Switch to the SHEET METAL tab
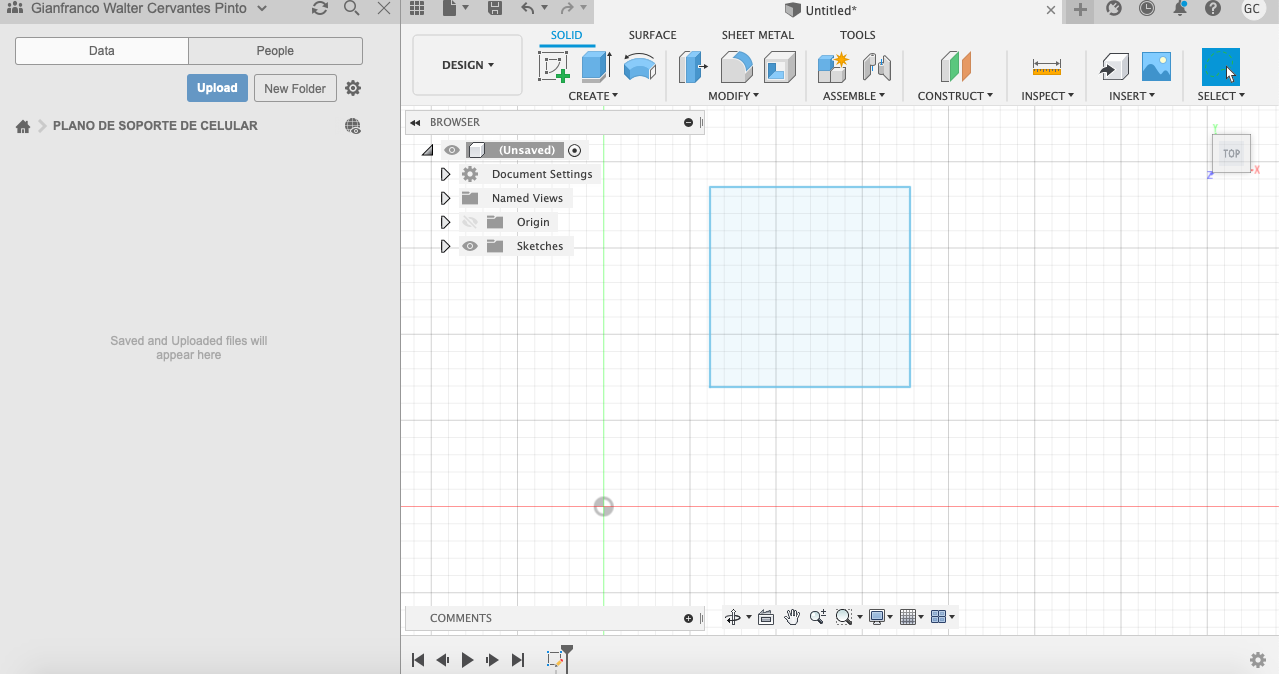The width and height of the screenshot is (1279, 674). click(x=758, y=35)
